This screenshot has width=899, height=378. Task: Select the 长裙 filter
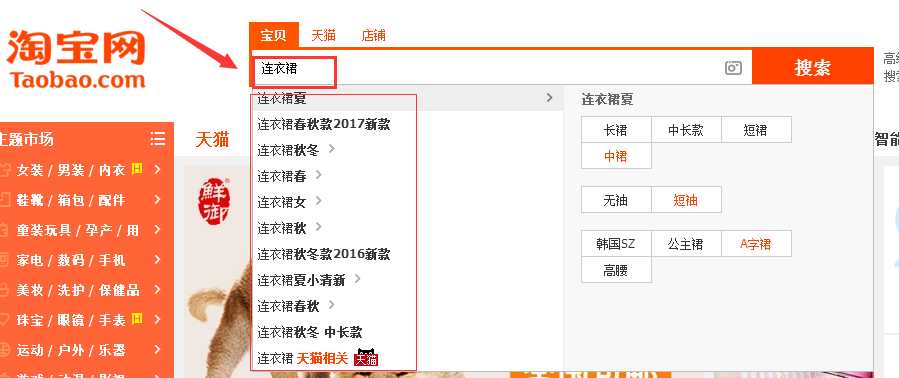616,130
